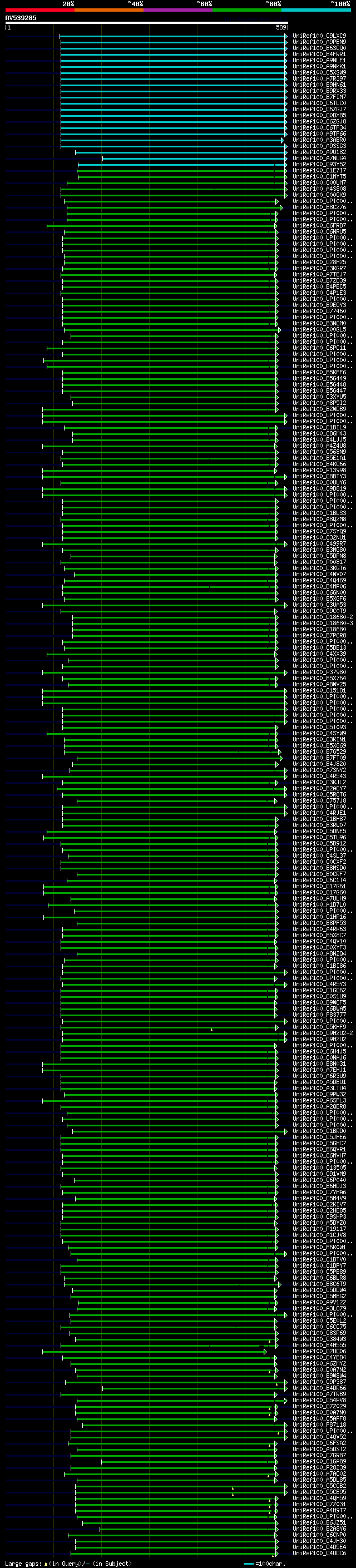Click hit label UniRef100_C3XYU5
The image size is (356, 1568).
pyautogui.click(x=319, y=398)
